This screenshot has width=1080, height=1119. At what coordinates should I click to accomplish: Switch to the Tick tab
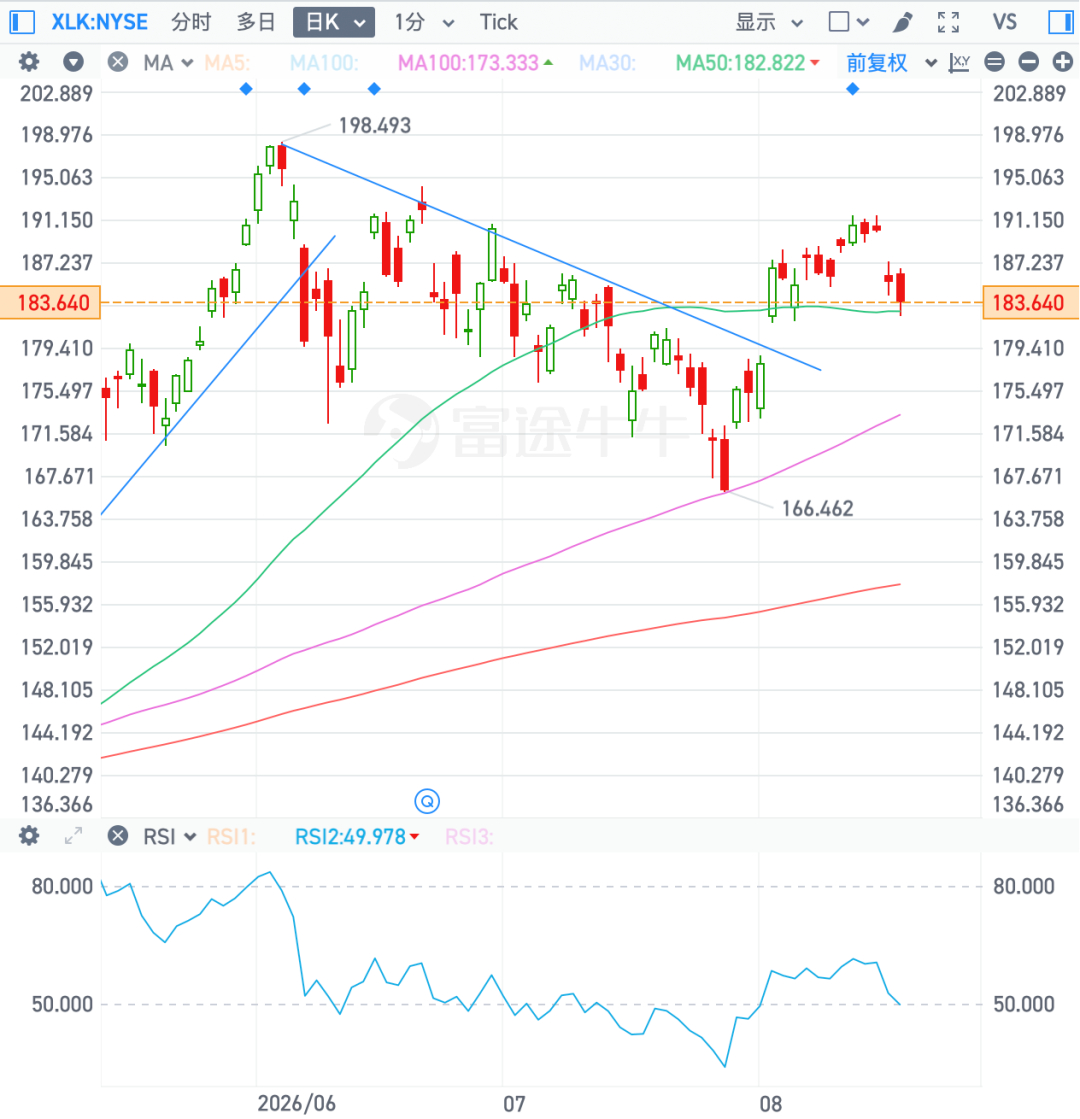(498, 22)
